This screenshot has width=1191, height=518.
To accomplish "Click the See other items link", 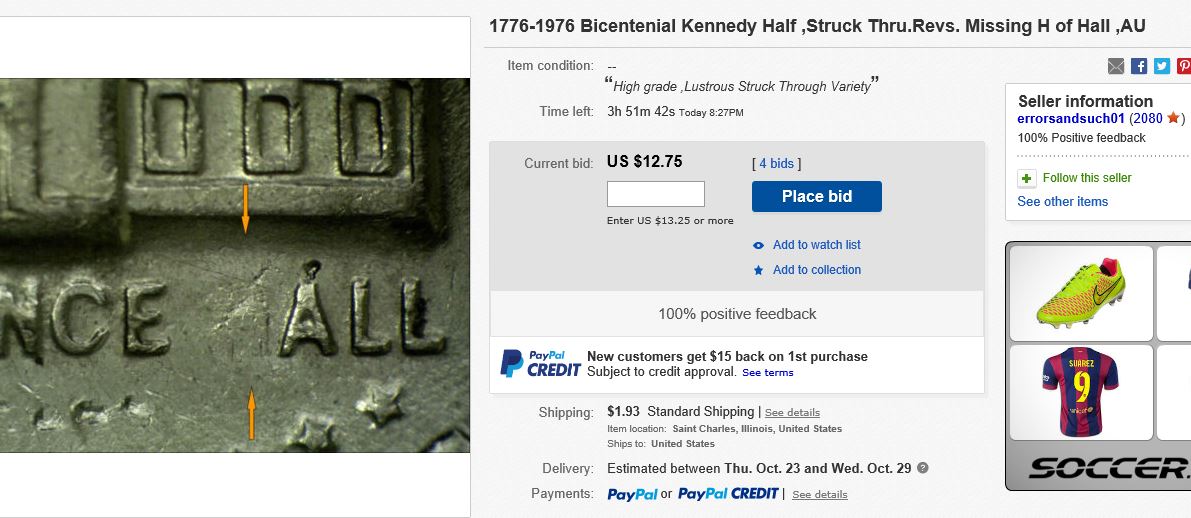I will click(1062, 202).
